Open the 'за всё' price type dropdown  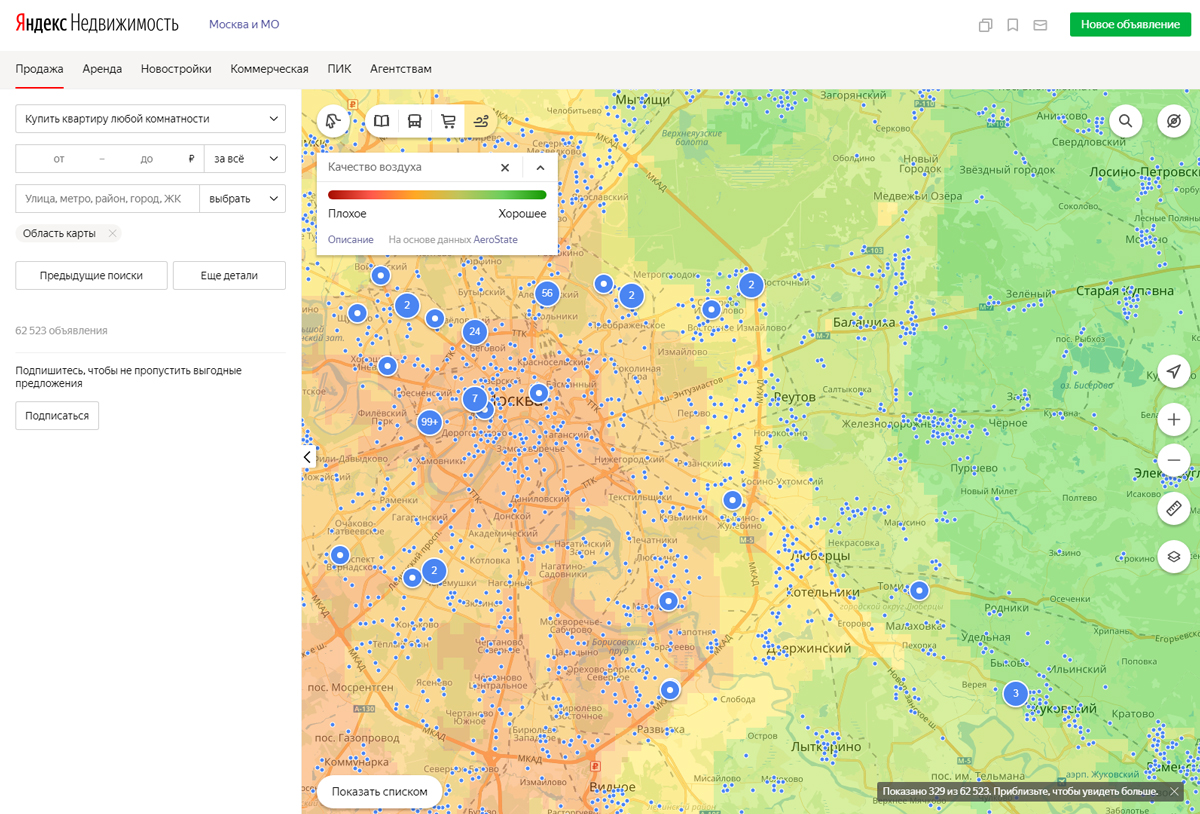tap(245, 159)
